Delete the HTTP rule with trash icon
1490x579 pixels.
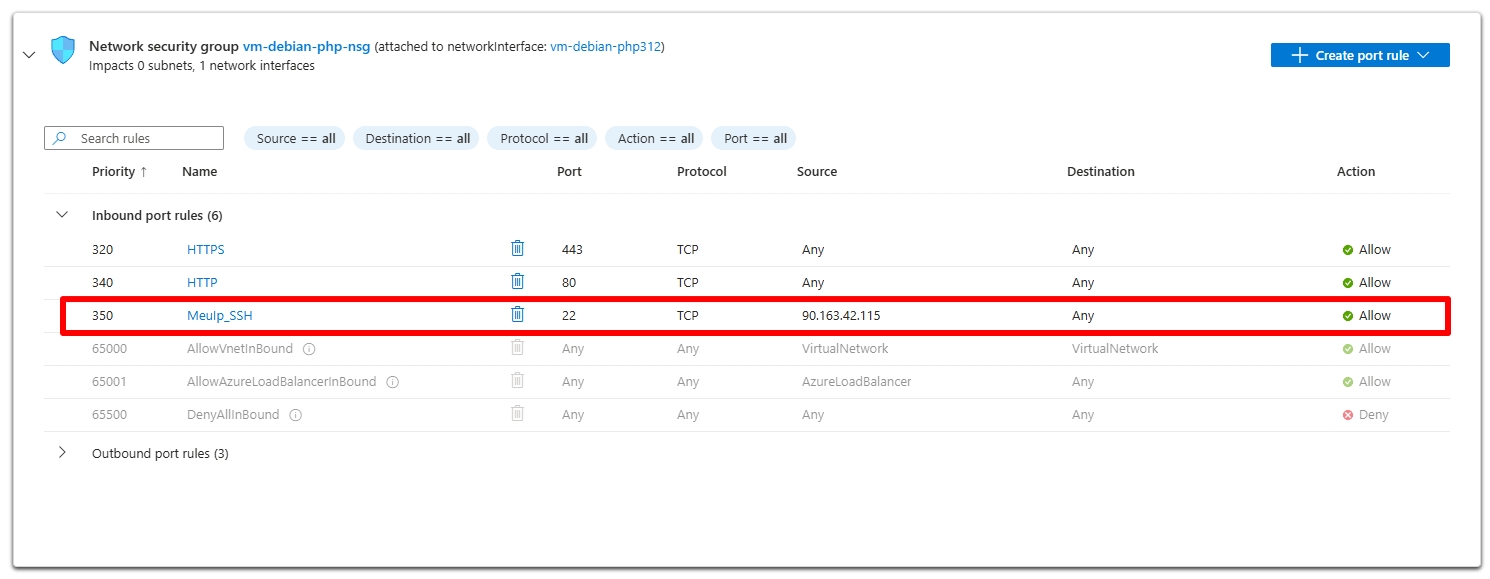(x=517, y=281)
